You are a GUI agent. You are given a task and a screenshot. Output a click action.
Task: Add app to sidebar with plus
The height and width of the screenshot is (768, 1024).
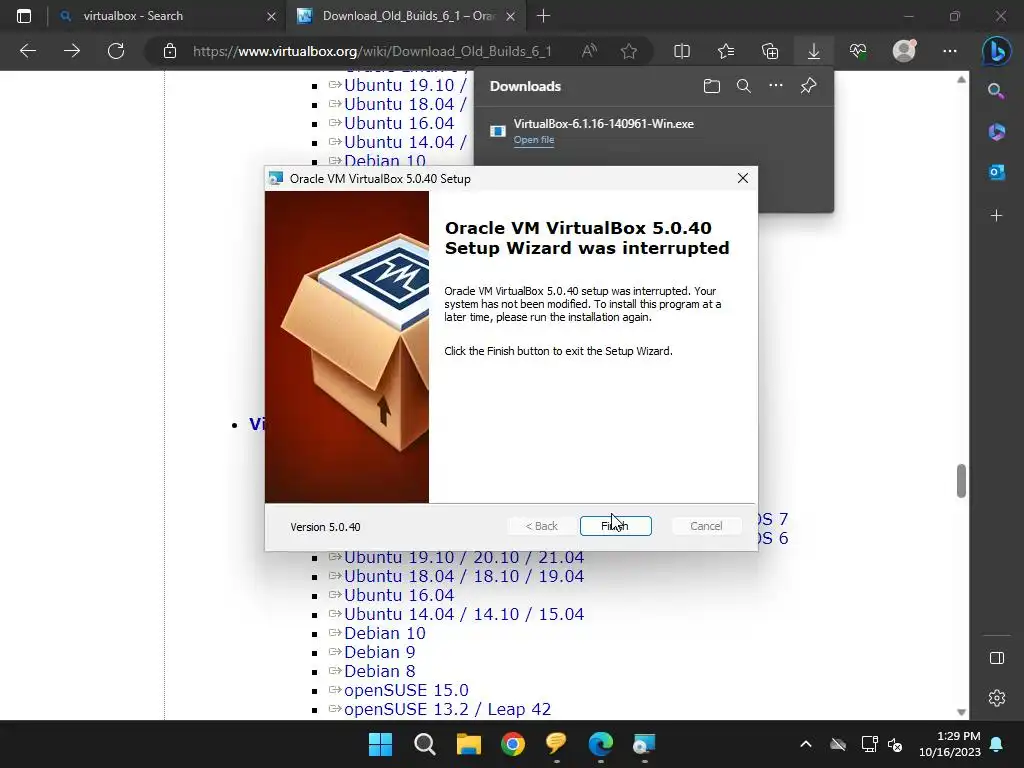[x=997, y=216]
